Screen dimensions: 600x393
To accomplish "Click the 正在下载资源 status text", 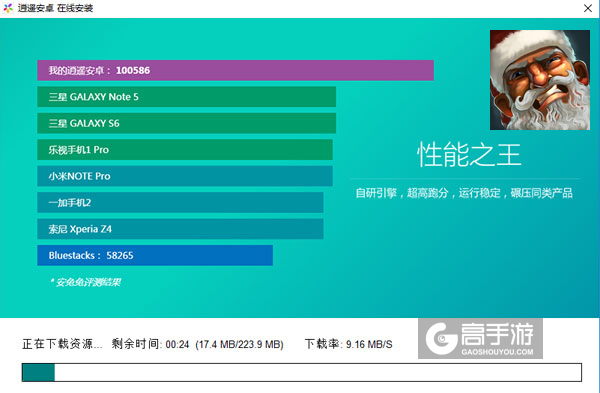I will (62, 344).
